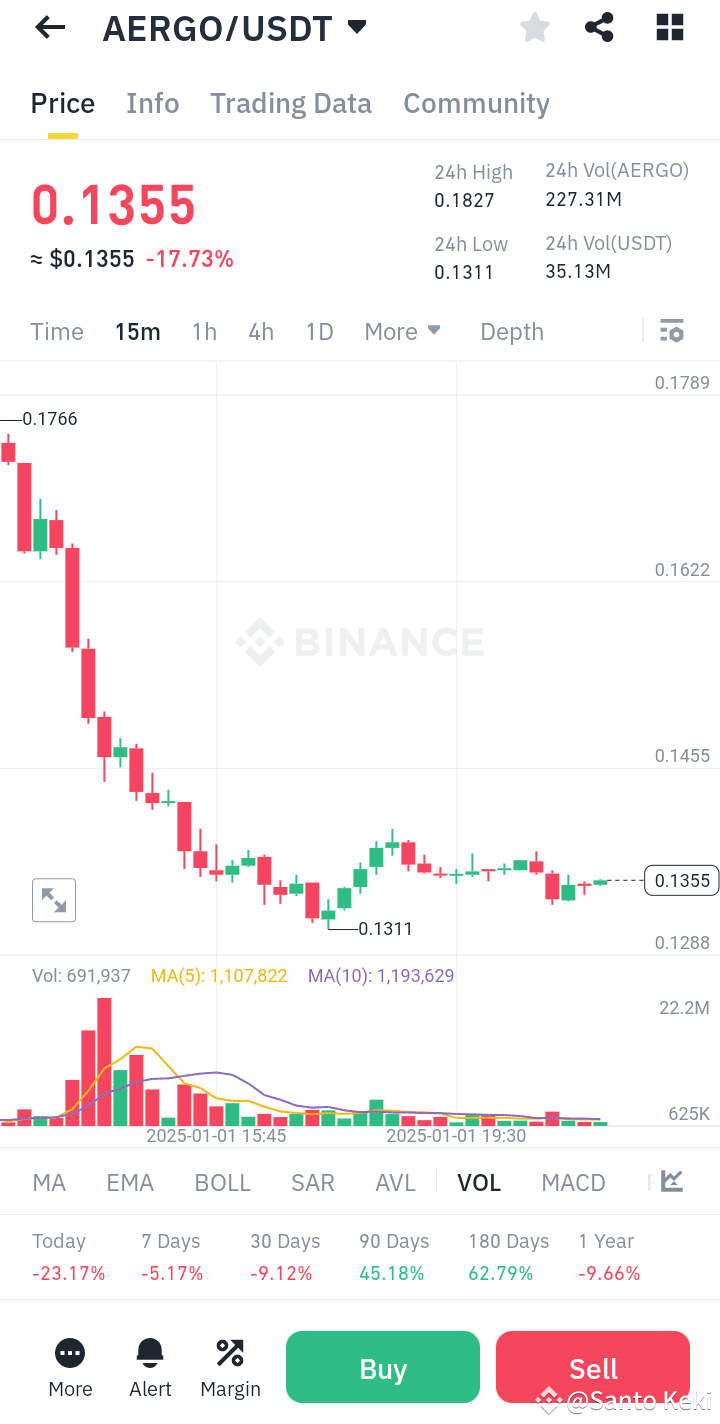The width and height of the screenshot is (720, 1424).
Task: Open the Community tab
Action: tap(476, 103)
